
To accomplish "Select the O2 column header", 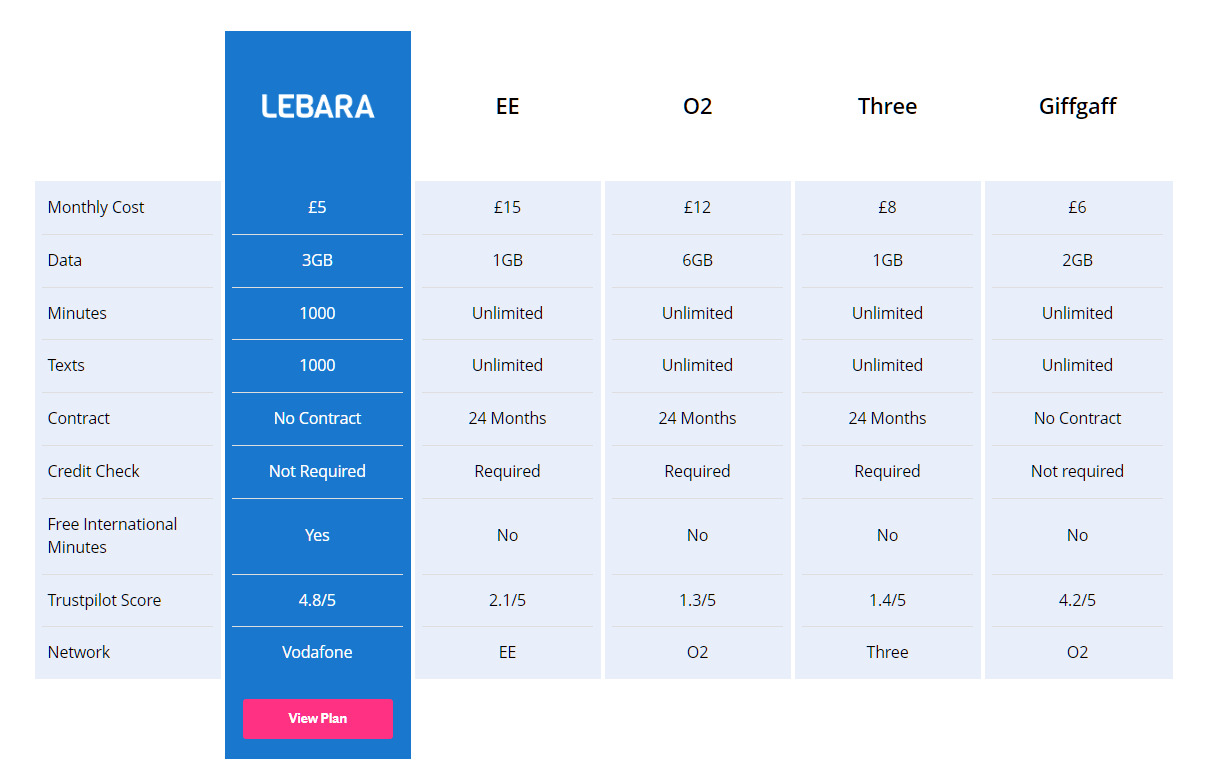I will [x=697, y=106].
